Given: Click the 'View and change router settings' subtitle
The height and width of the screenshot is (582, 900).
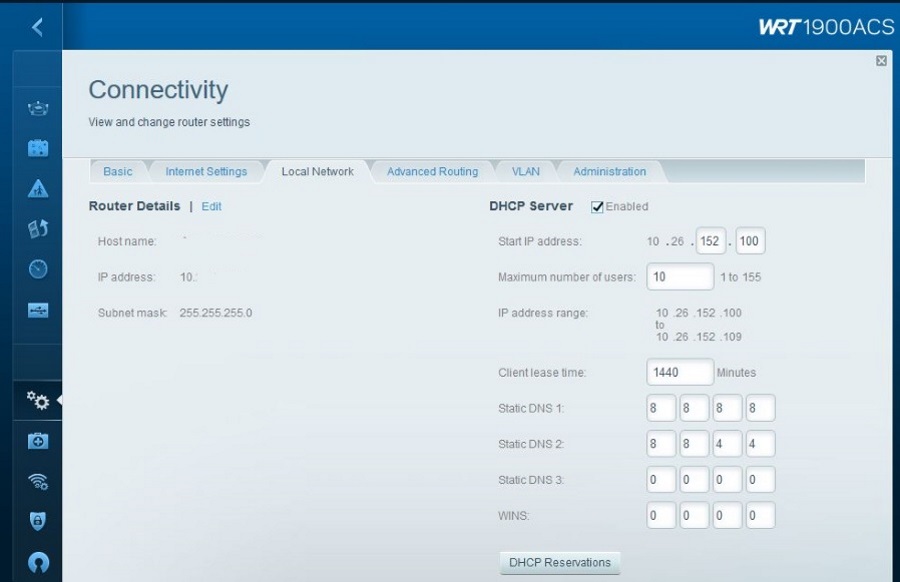Looking at the screenshot, I should [x=169, y=122].
